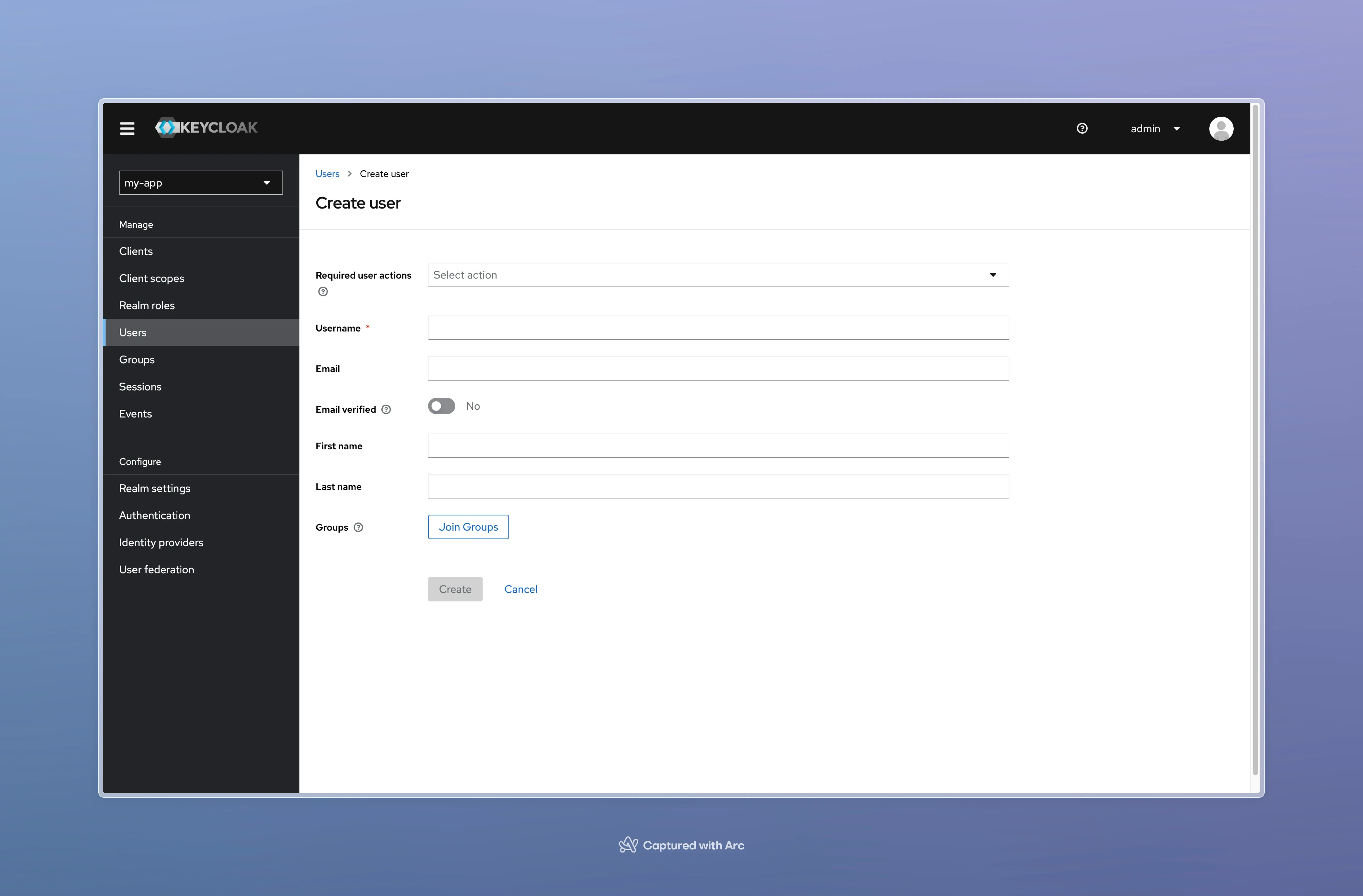Open the help tooltip for Required user actions
Screen dimensions: 1363x896
pyautogui.click(x=323, y=291)
